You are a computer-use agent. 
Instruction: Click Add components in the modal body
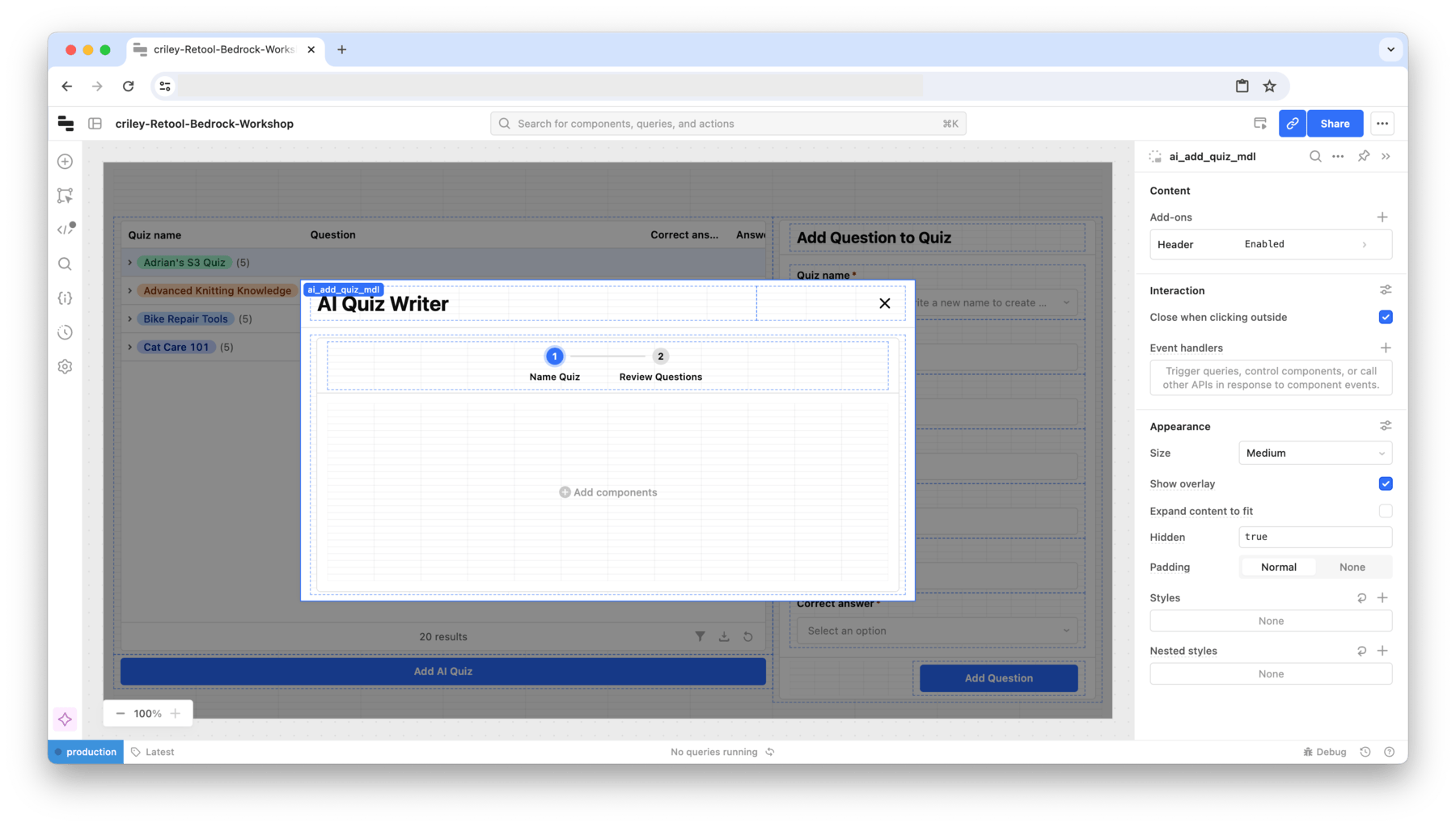(608, 492)
